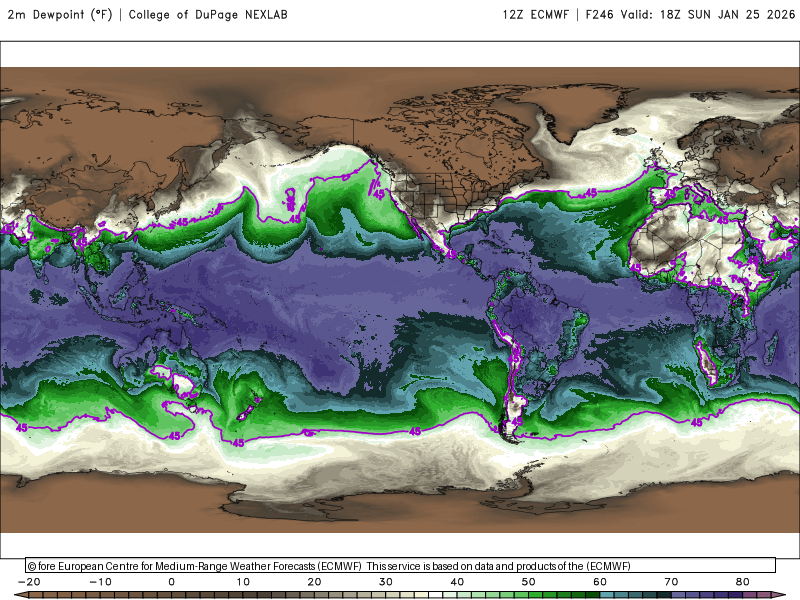
Task: Select the "40" color scale label
Action: tap(457, 582)
